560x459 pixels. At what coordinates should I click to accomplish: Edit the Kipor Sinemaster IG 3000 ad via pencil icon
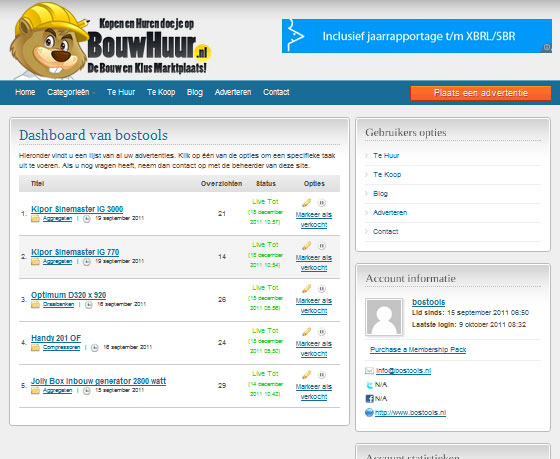pos(306,203)
